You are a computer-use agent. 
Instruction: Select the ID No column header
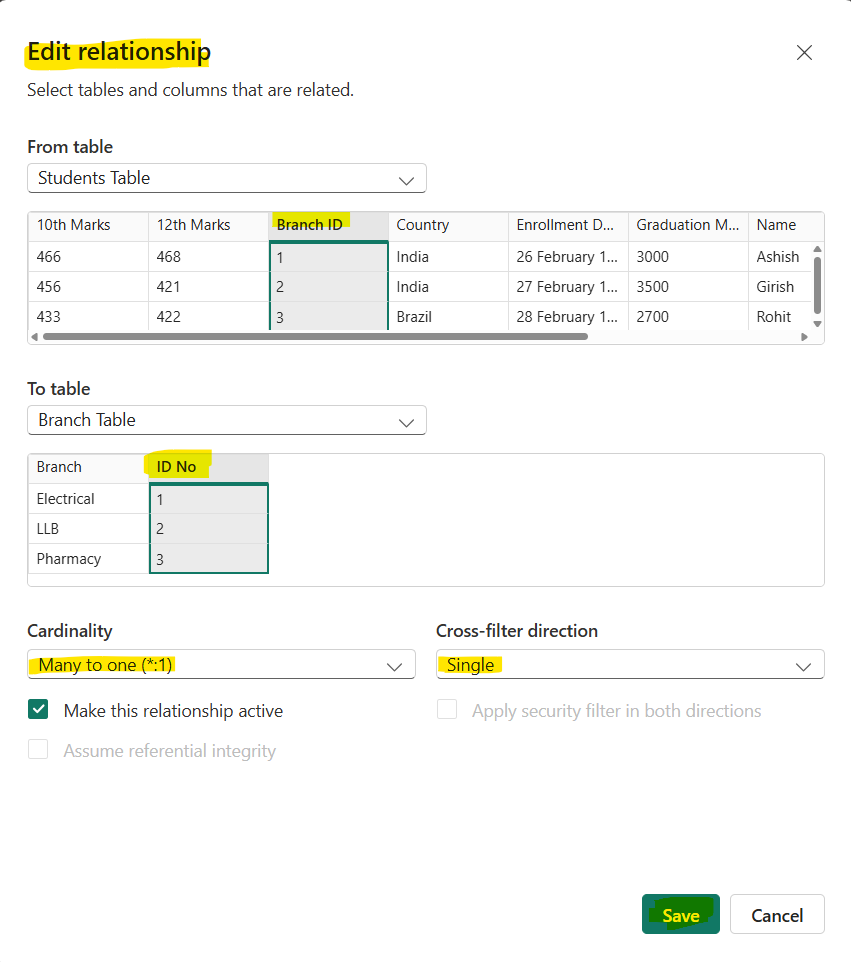(x=176, y=466)
